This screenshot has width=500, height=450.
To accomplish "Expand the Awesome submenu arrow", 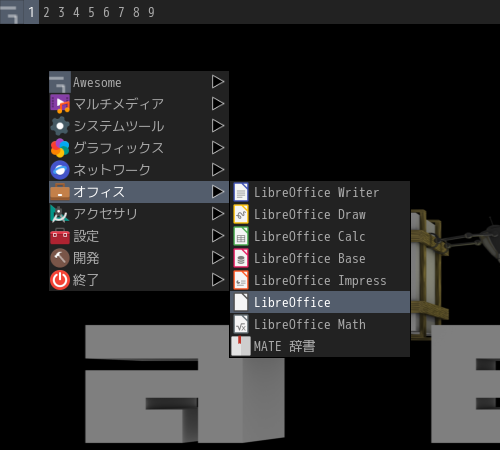I will tap(218, 82).
